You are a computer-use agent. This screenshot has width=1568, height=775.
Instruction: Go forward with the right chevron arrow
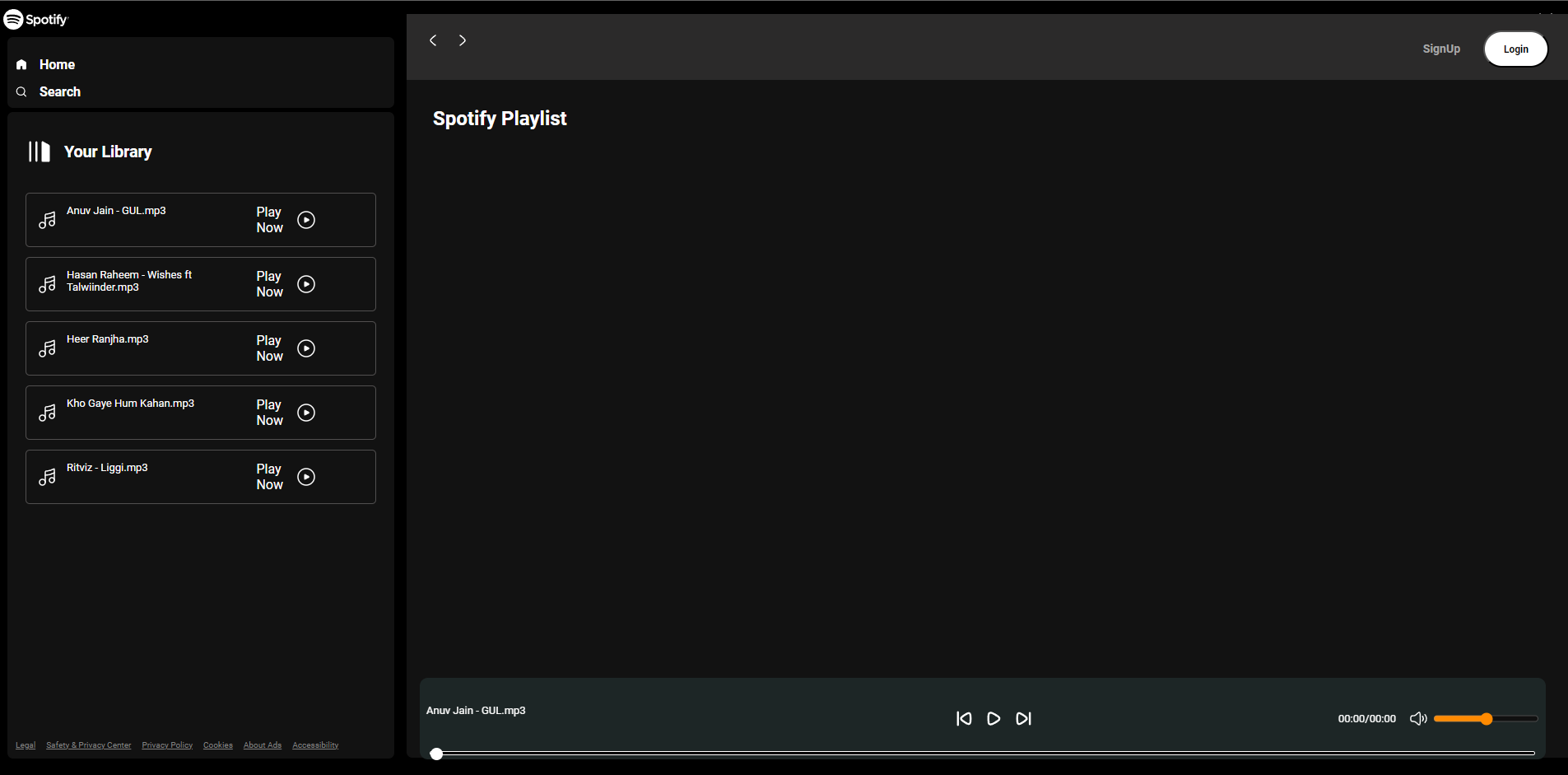tap(463, 40)
